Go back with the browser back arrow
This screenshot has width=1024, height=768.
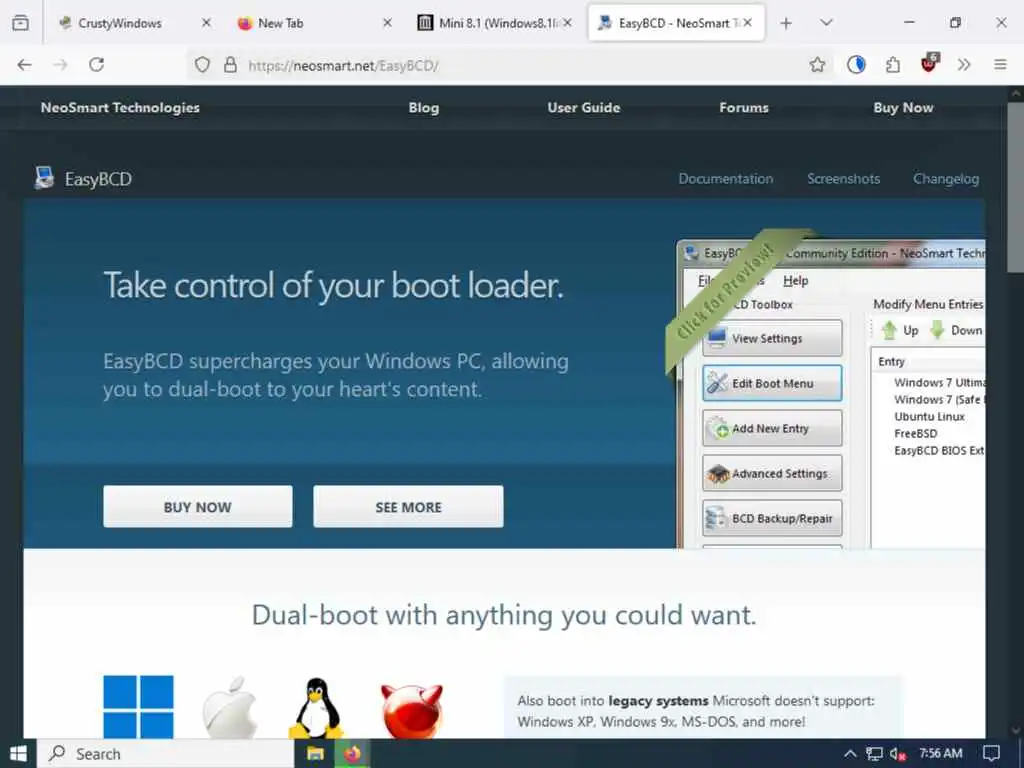pyautogui.click(x=24, y=65)
